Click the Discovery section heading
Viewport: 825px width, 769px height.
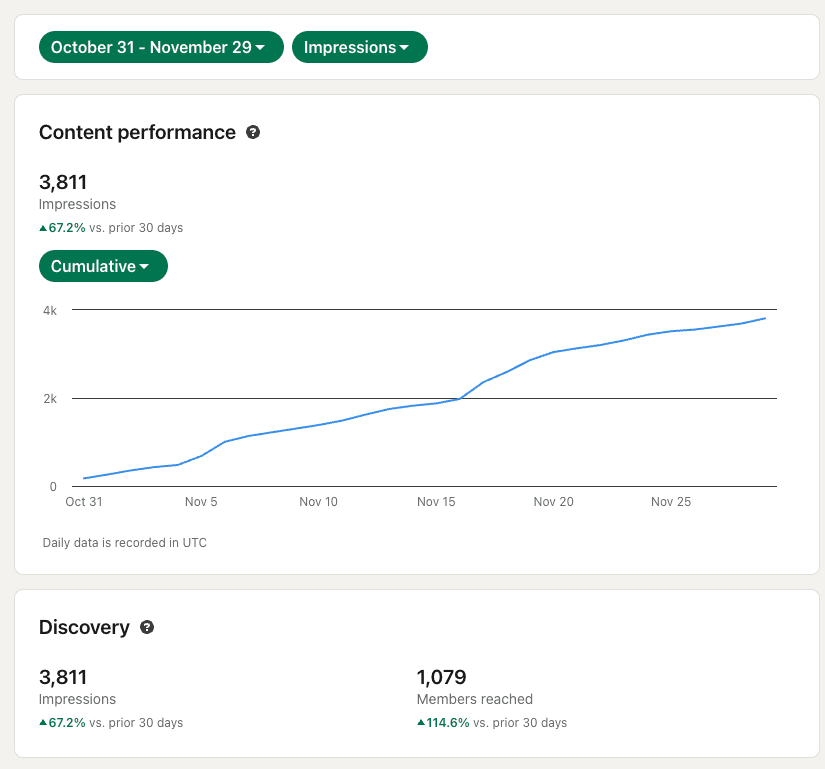[x=85, y=627]
